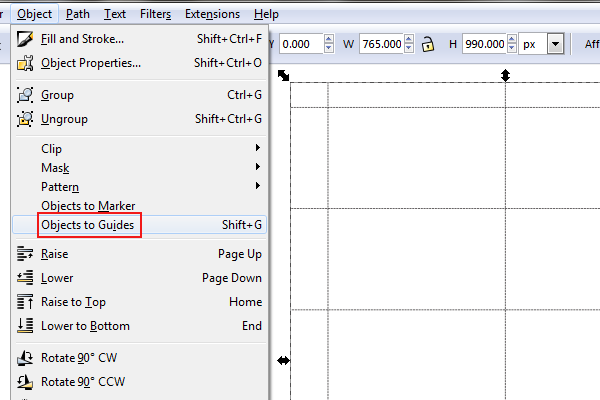The image size is (600, 400).
Task: Click the left-middle horizontal scale handle
Action: [x=284, y=361]
